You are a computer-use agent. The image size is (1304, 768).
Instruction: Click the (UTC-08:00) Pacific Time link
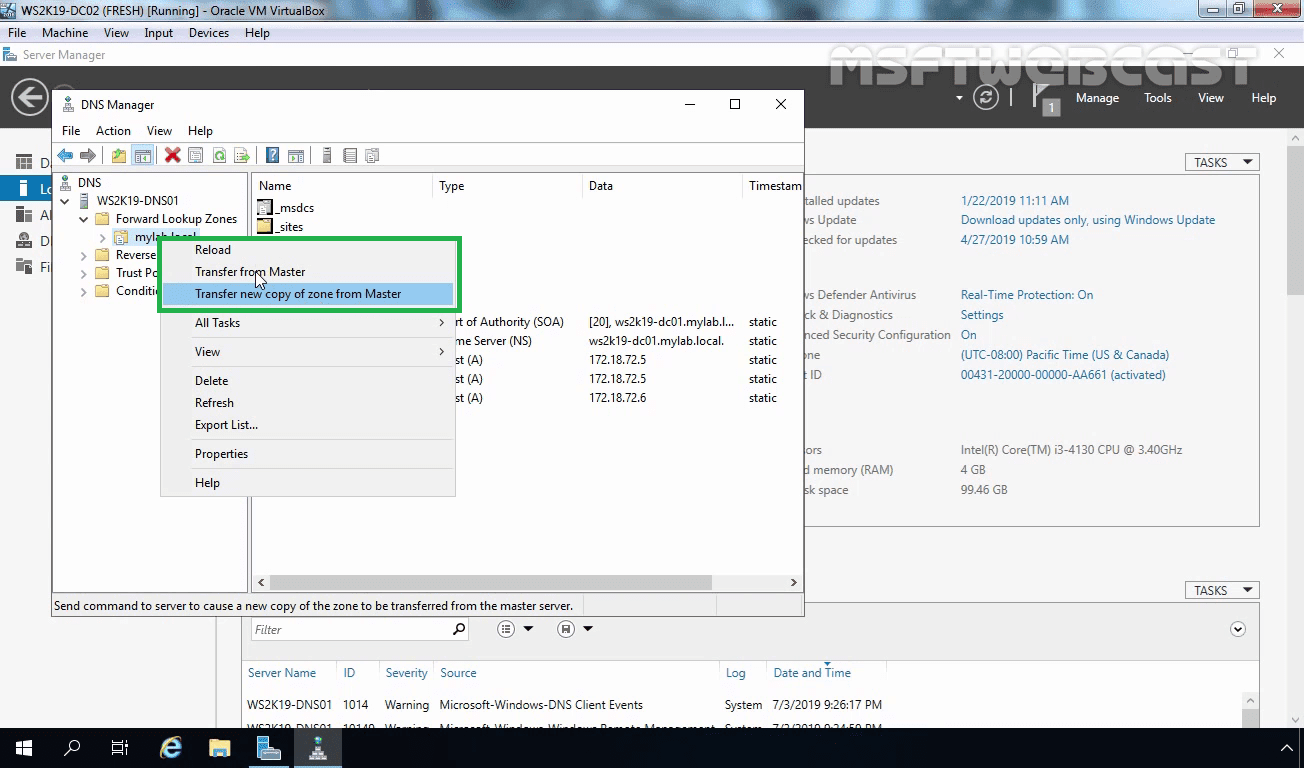pyautogui.click(x=1065, y=355)
